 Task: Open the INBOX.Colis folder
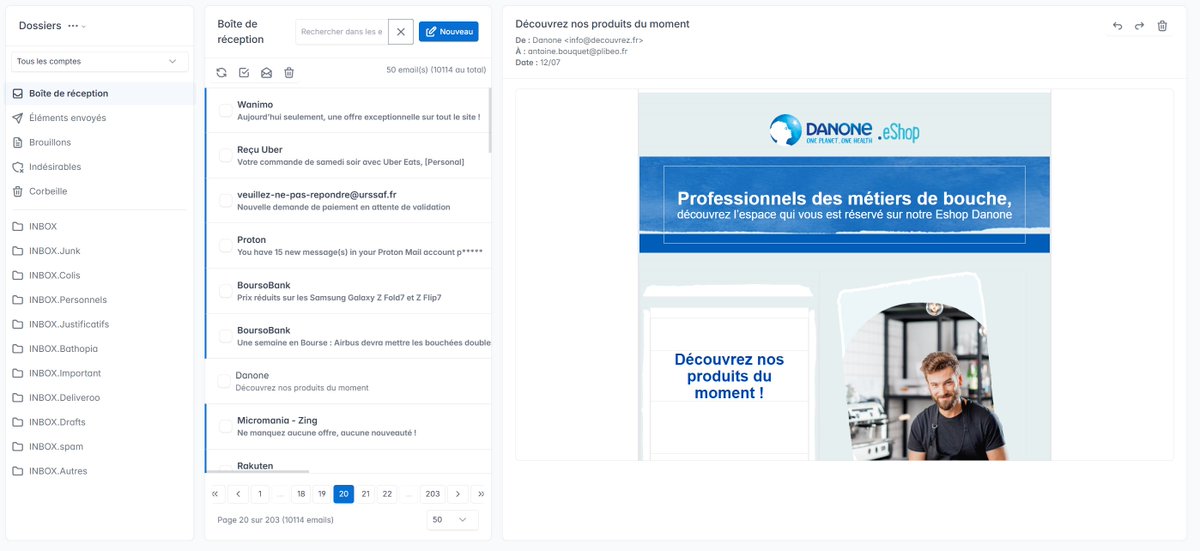point(100,275)
